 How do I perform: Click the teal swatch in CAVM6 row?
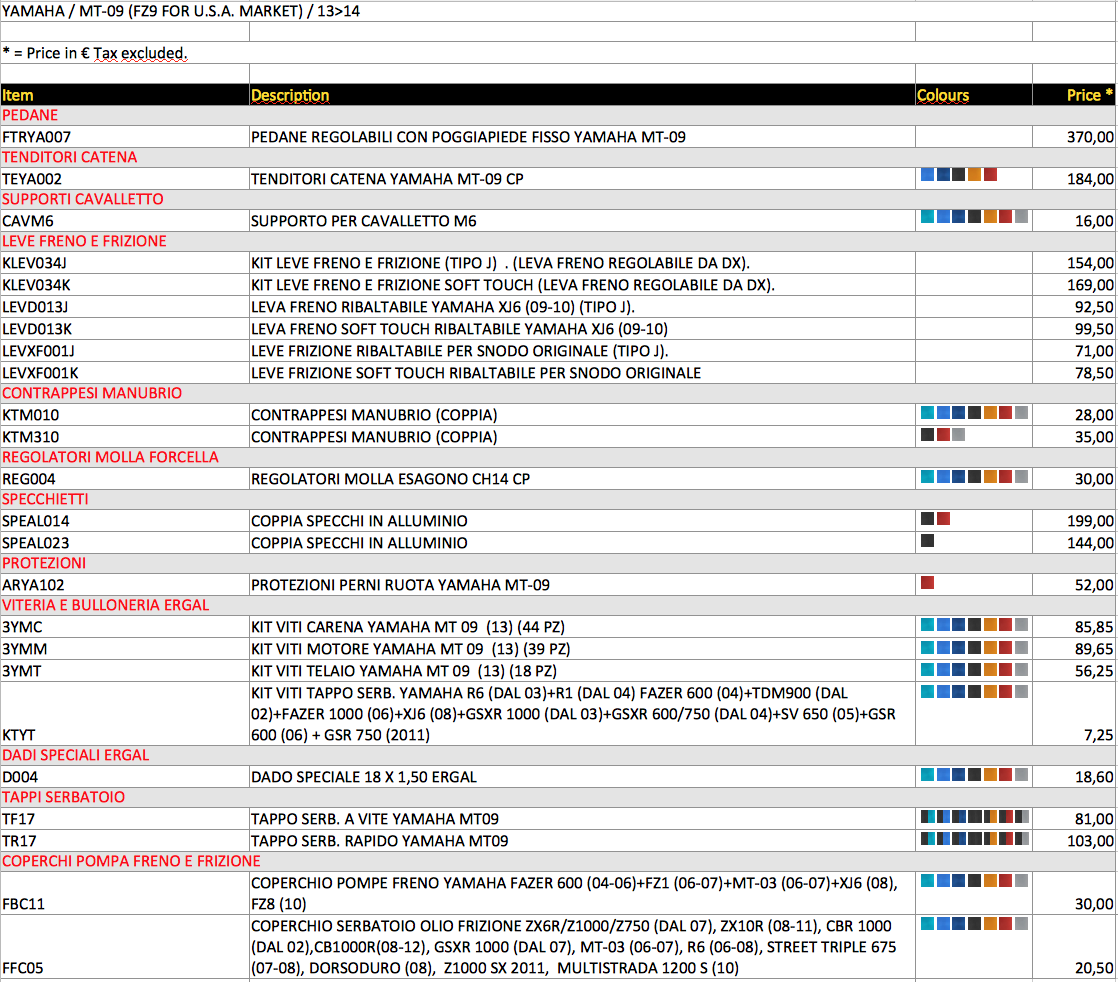tap(928, 217)
